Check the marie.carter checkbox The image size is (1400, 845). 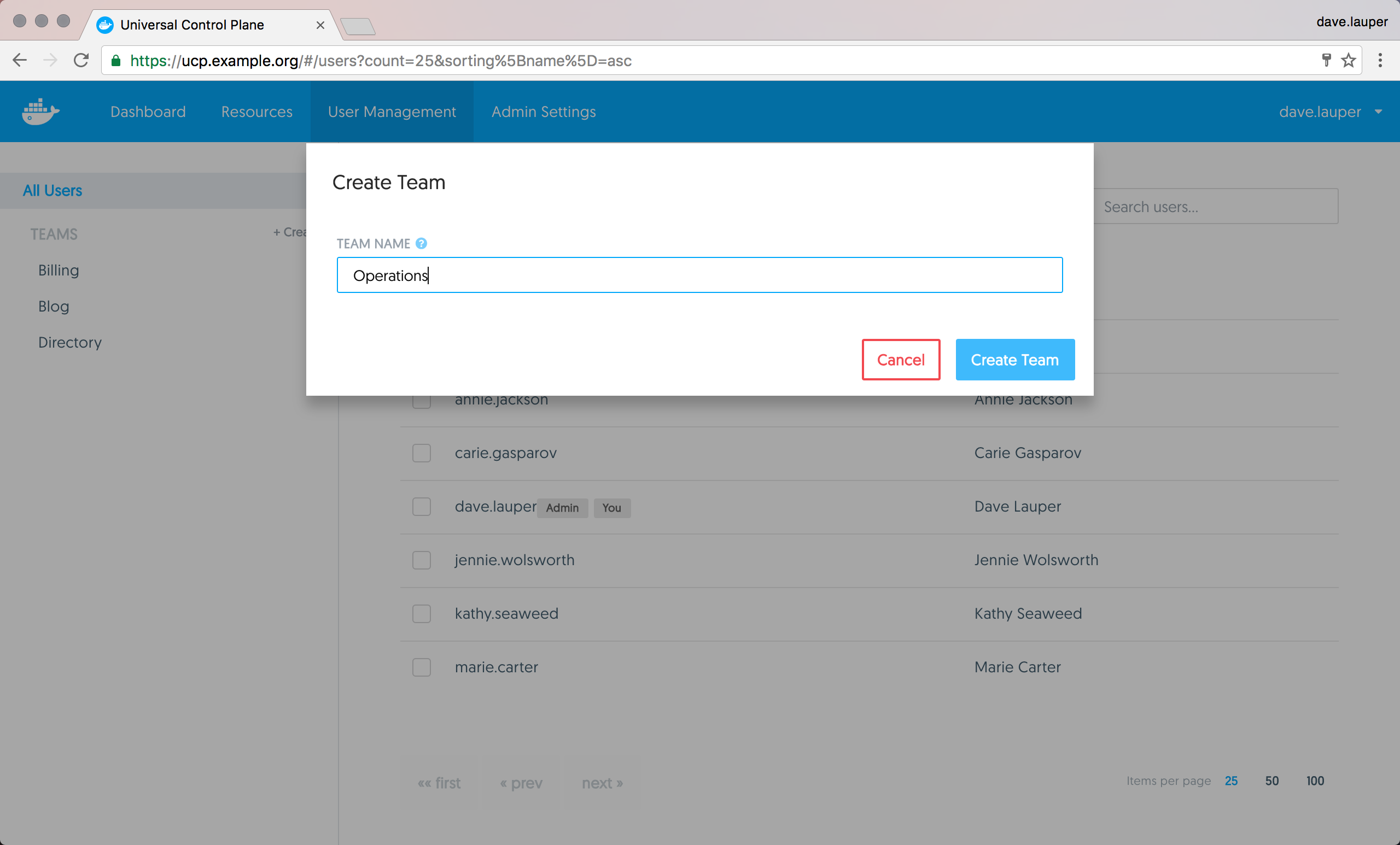422,667
